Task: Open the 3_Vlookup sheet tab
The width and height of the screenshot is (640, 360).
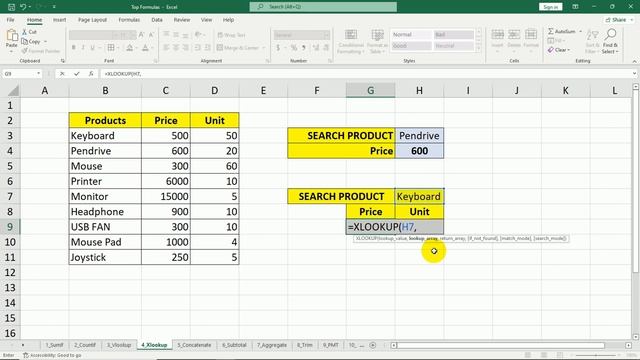Action: point(119,345)
